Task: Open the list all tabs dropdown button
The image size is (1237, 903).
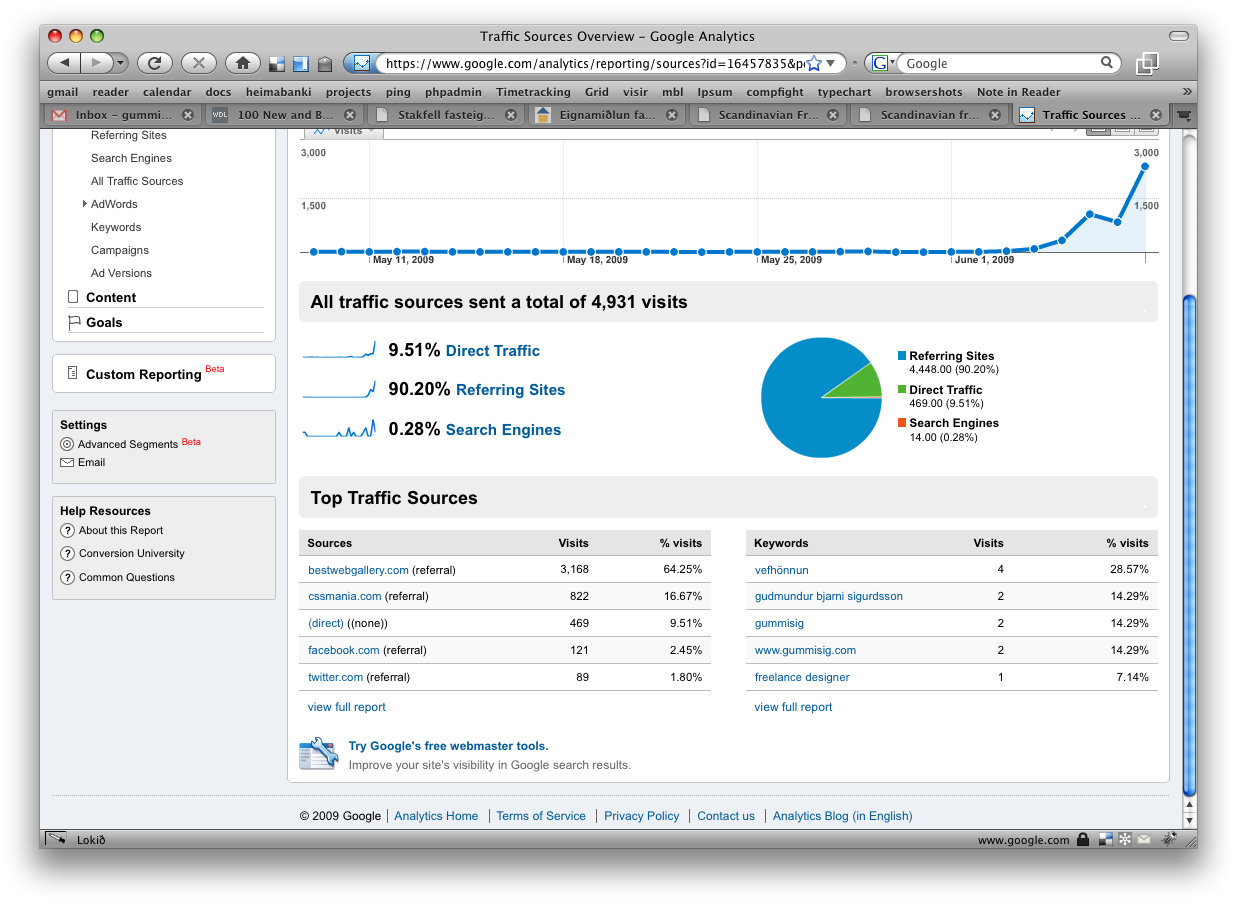Action: click(1184, 115)
